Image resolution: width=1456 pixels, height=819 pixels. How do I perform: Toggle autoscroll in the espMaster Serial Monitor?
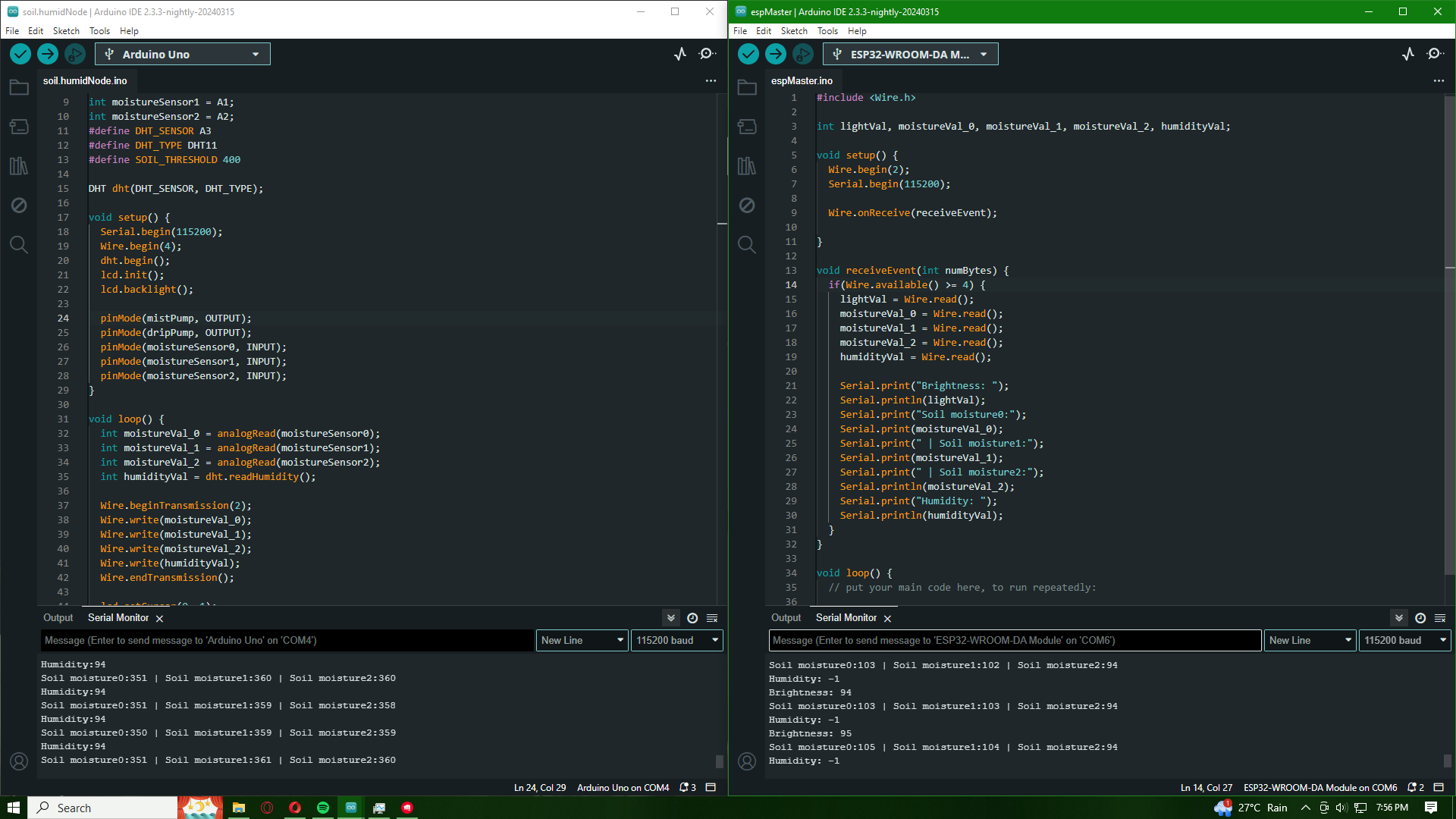click(x=1399, y=618)
